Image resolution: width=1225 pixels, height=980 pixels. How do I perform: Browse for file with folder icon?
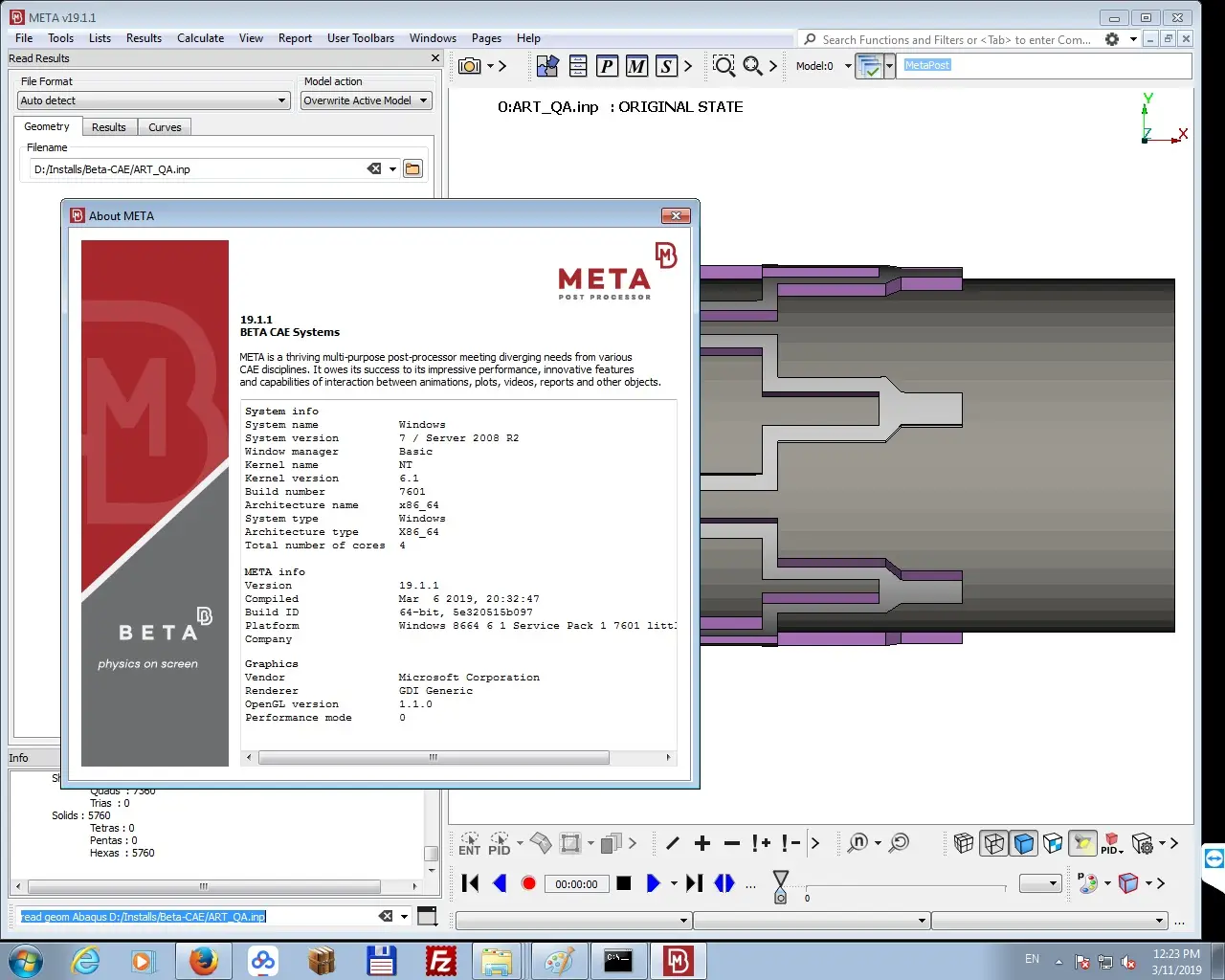tap(412, 169)
